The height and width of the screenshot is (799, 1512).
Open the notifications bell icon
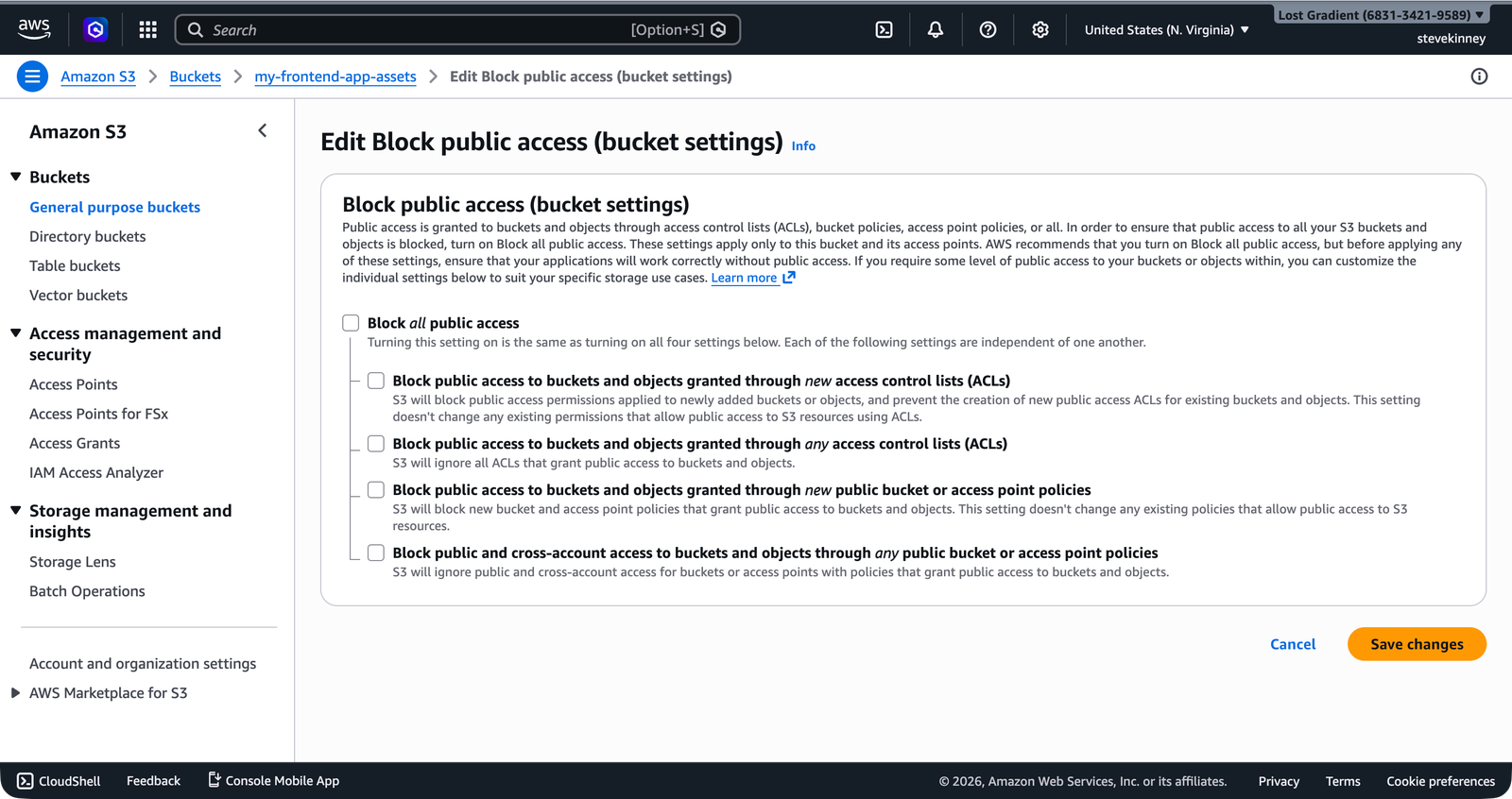[935, 29]
